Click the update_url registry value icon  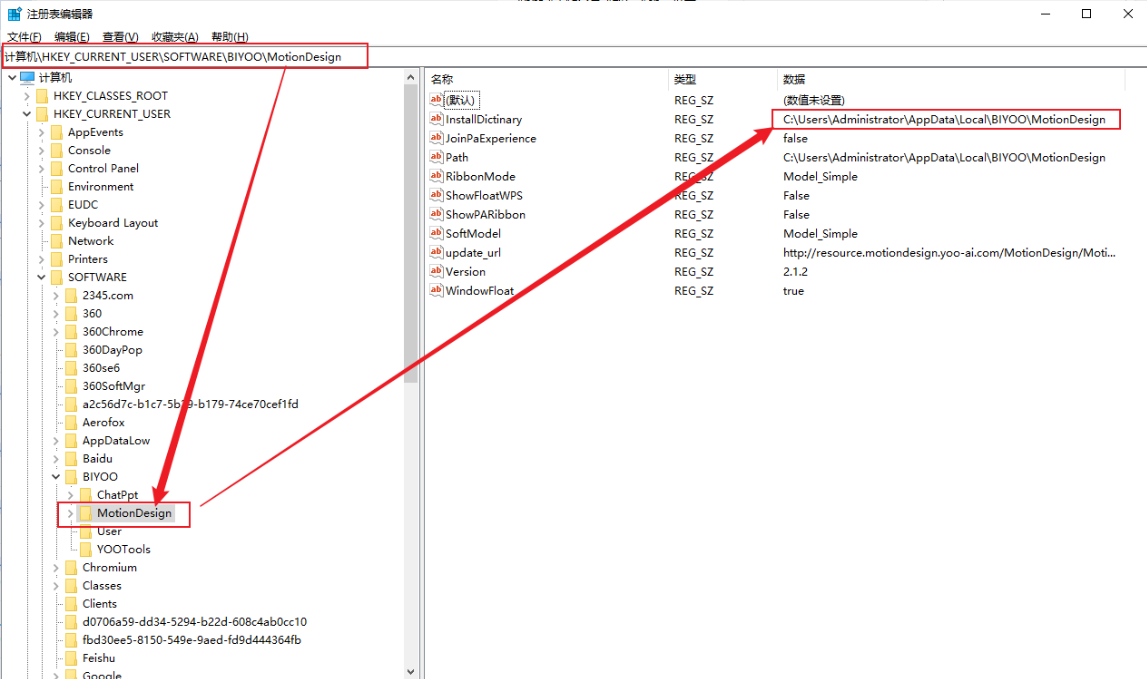pyautogui.click(x=436, y=252)
